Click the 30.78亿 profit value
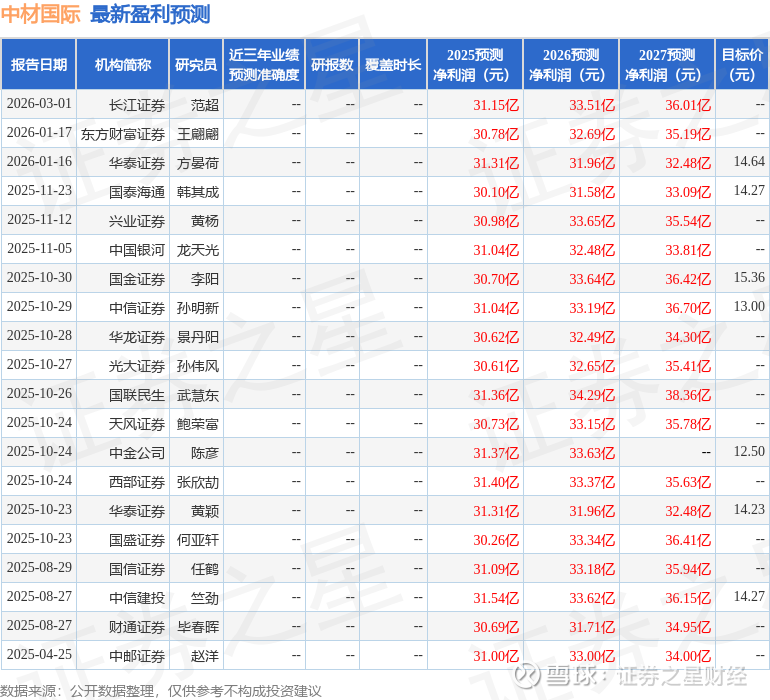The width and height of the screenshot is (770, 700). 496,134
